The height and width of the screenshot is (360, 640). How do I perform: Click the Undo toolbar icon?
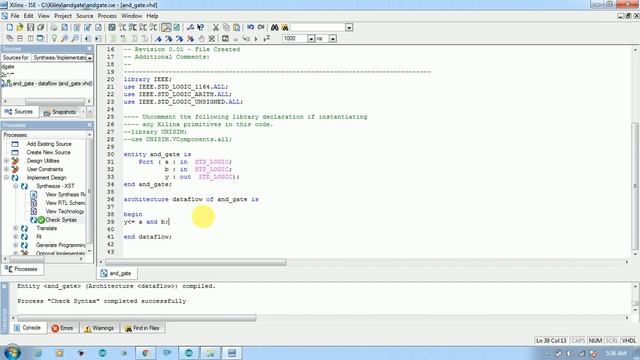(x=250, y=27)
